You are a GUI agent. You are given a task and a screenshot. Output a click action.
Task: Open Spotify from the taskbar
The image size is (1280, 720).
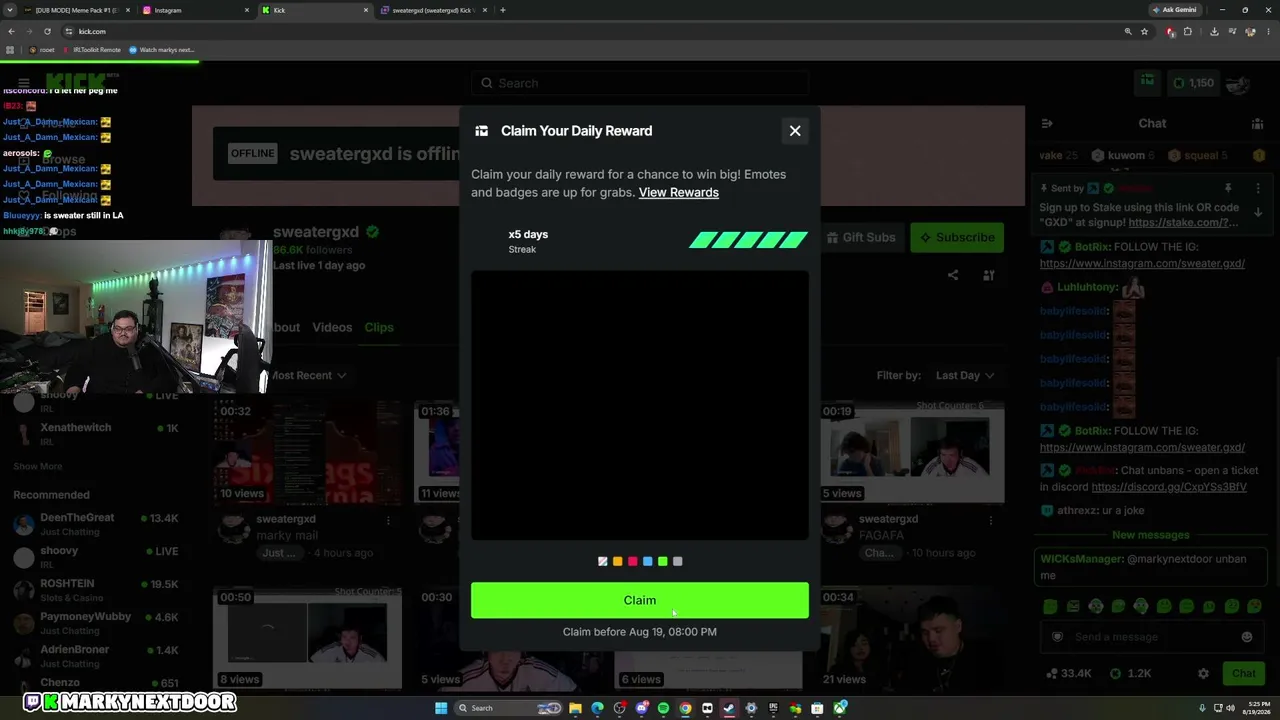663,708
